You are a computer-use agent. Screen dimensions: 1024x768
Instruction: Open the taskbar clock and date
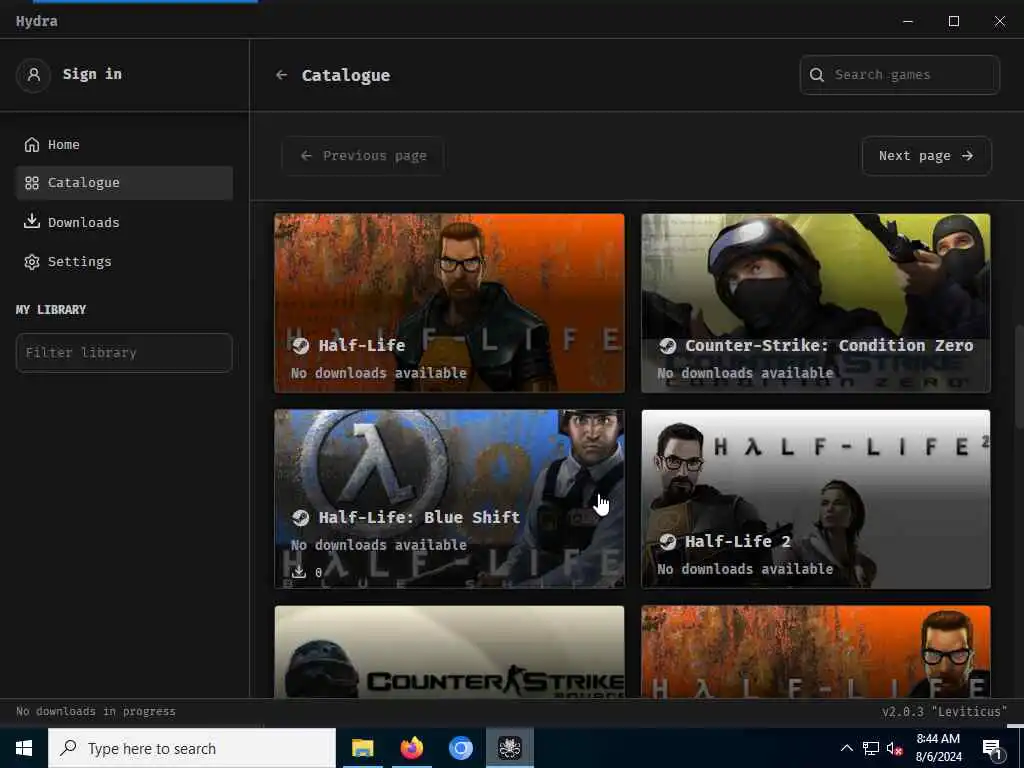tap(938, 748)
